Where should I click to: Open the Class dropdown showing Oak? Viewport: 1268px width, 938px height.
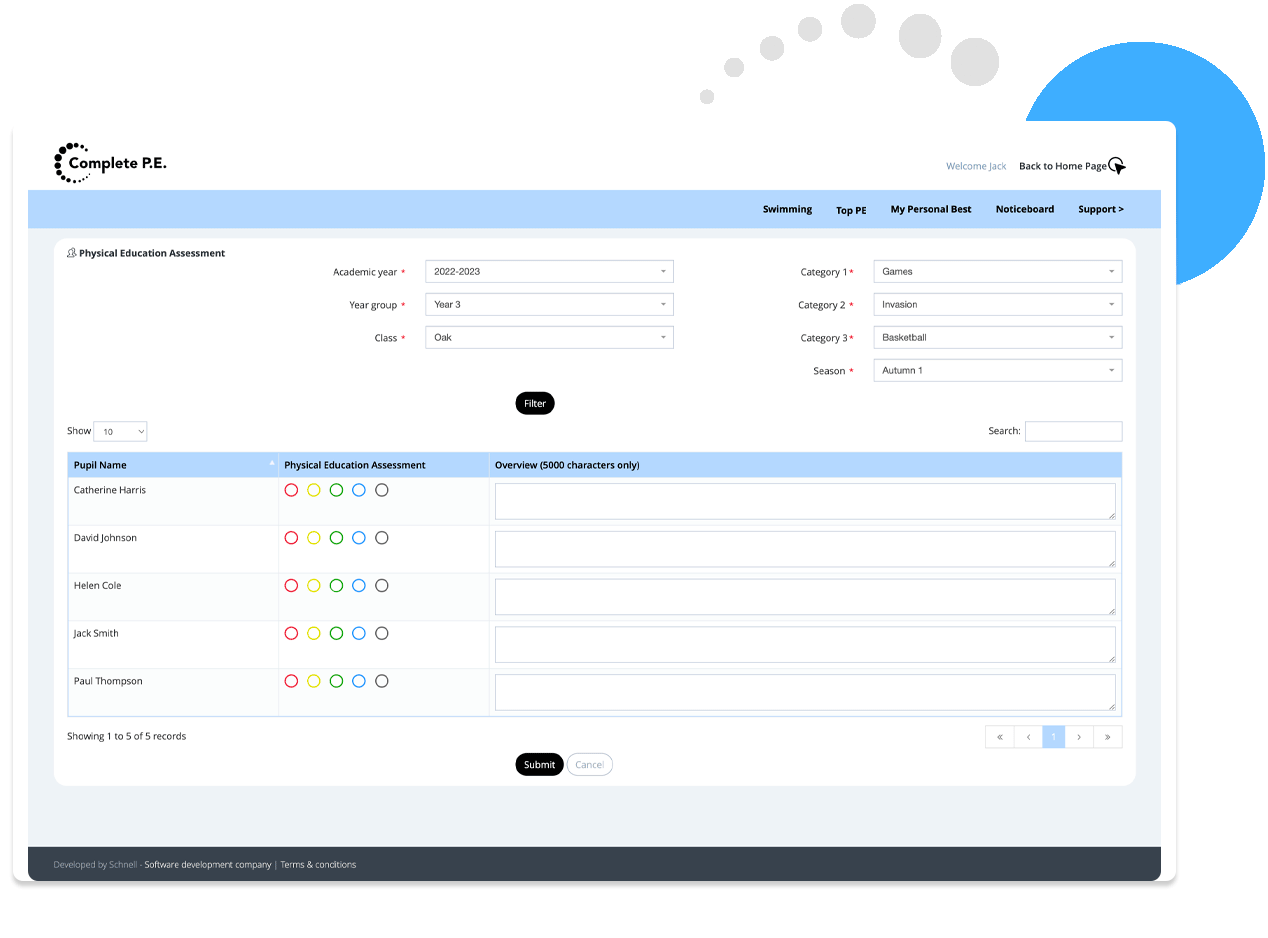coord(549,338)
